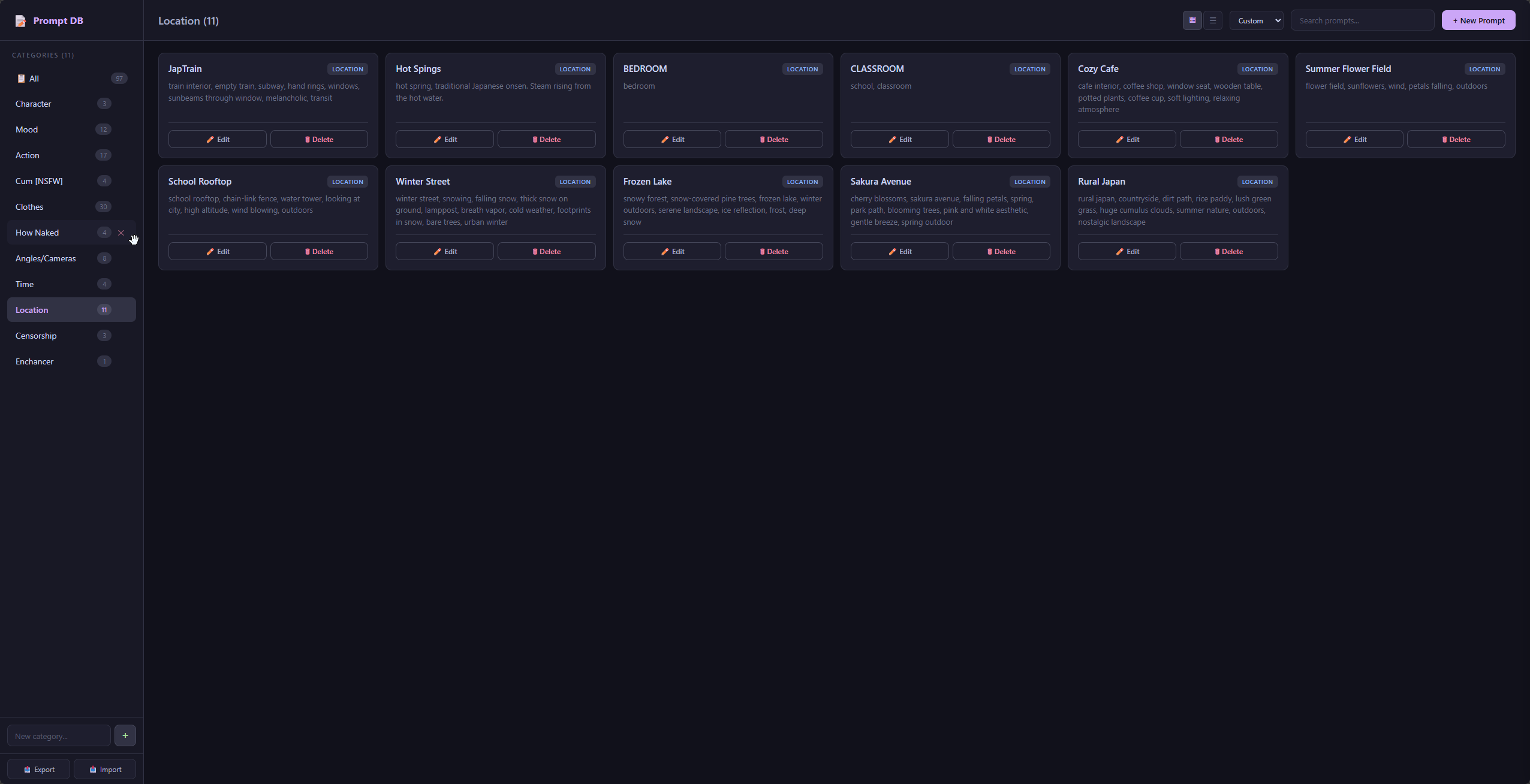Viewport: 1530px width, 784px height.
Task: Create a New Prompt
Action: click(x=1478, y=20)
